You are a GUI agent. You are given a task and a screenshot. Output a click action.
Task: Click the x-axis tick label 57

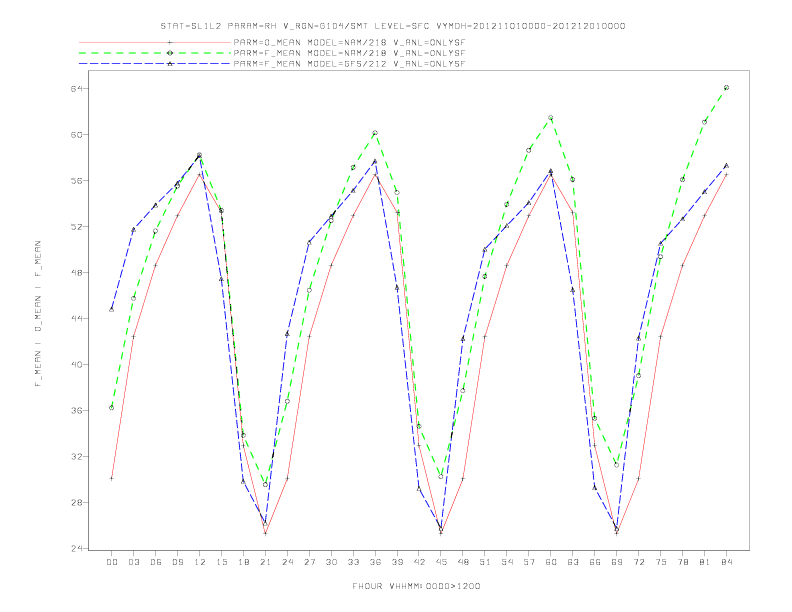tap(529, 562)
